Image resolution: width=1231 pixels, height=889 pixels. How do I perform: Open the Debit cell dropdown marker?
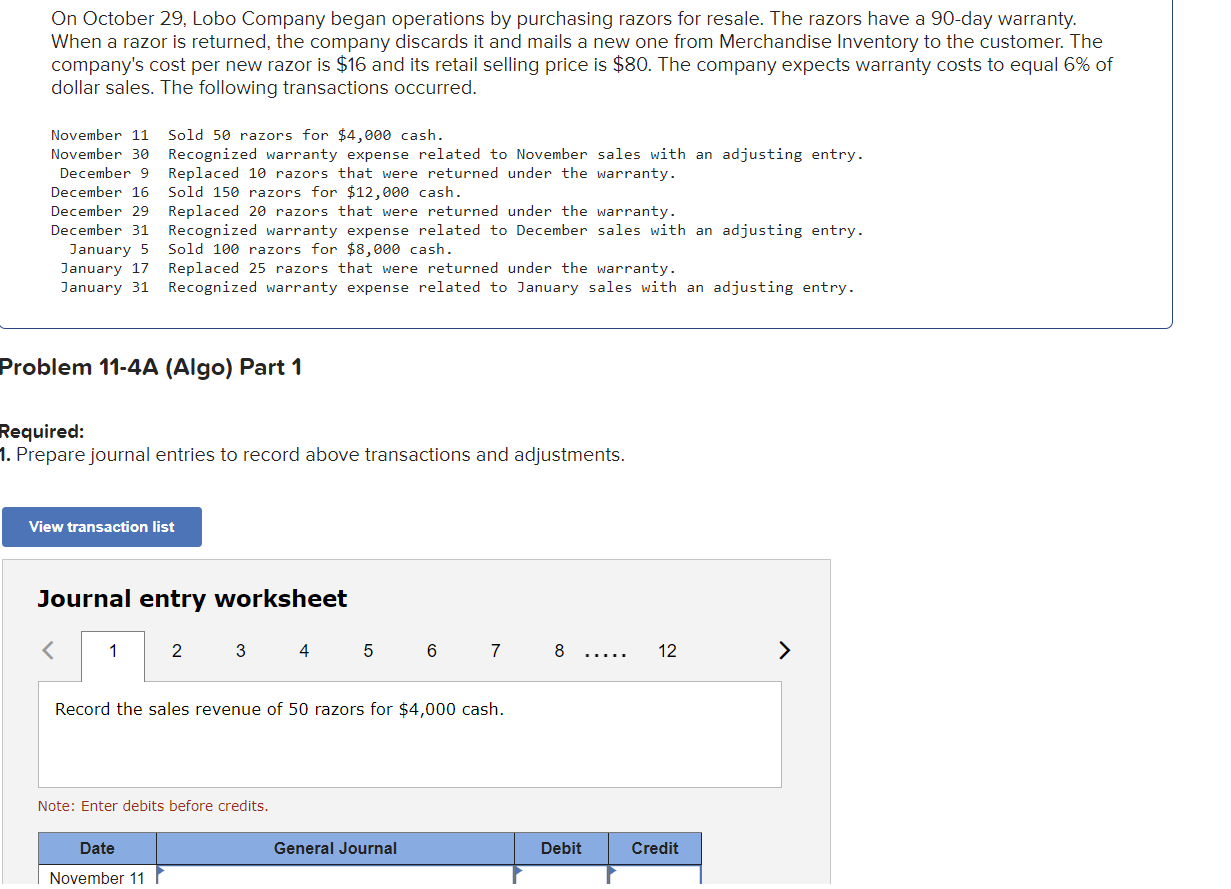click(517, 872)
